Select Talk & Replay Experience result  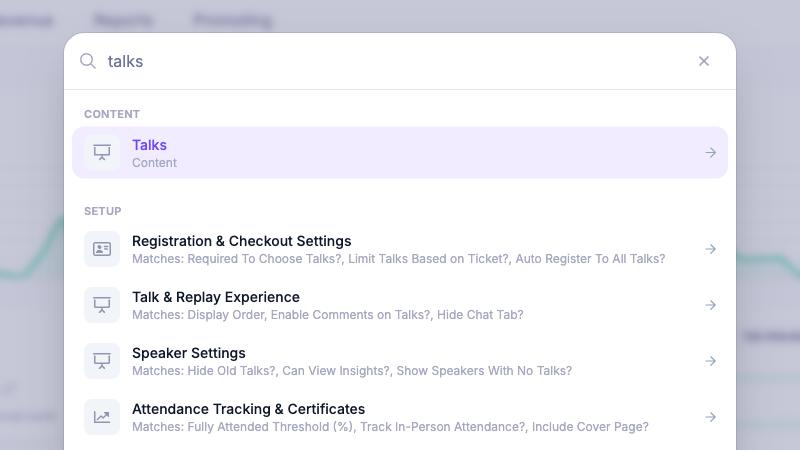[x=399, y=305]
